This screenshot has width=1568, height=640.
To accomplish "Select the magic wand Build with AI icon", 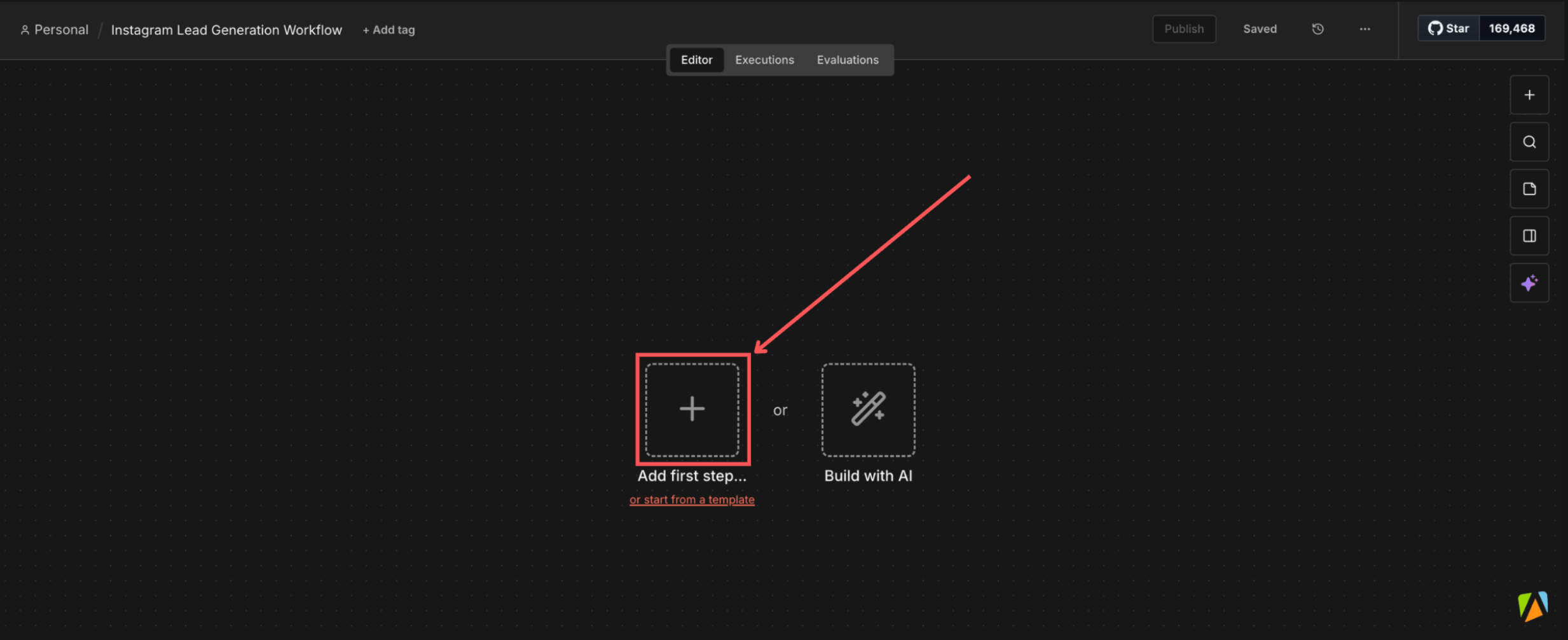I will 867,410.
